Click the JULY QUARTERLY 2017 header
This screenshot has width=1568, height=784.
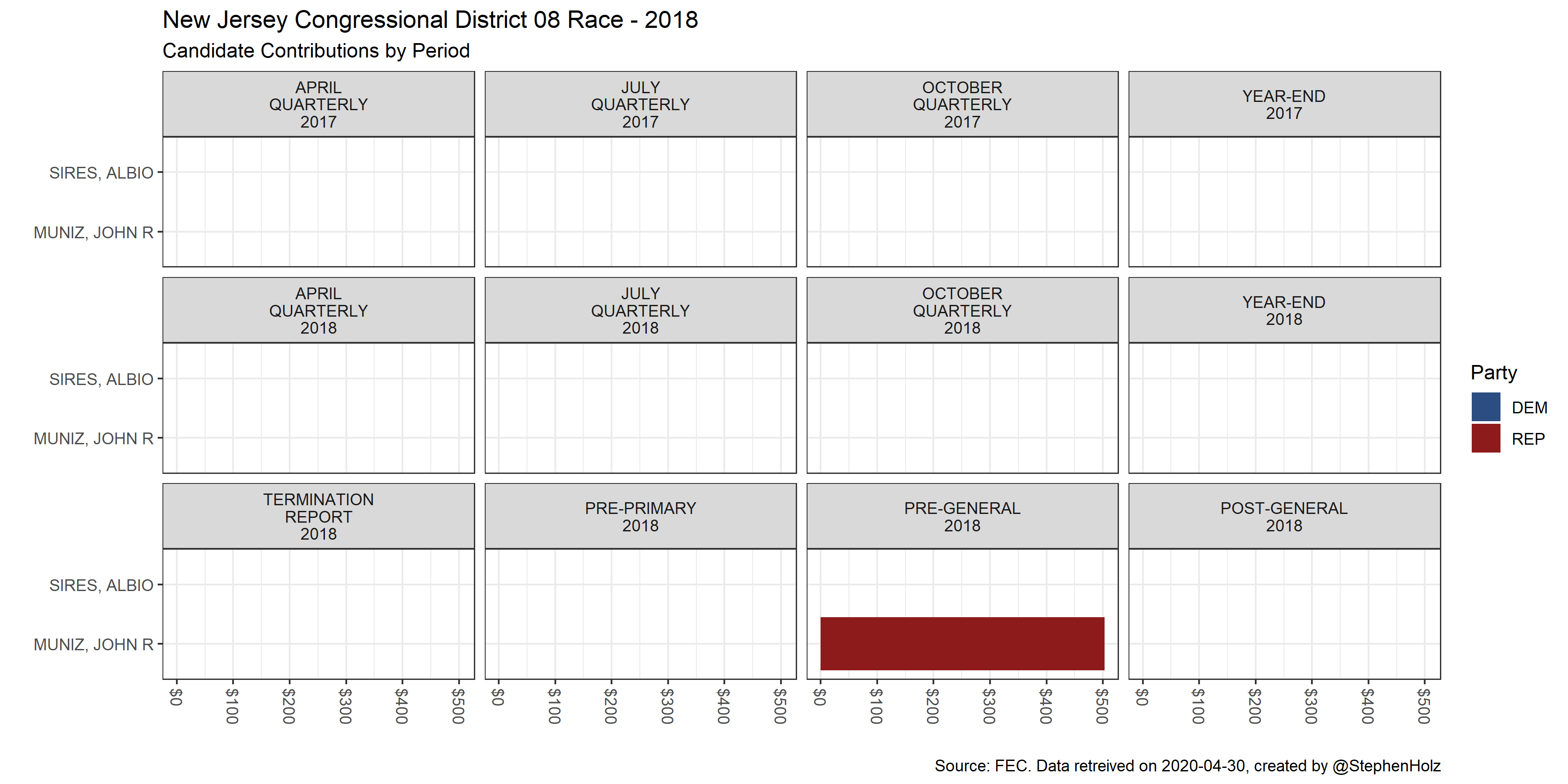640,105
